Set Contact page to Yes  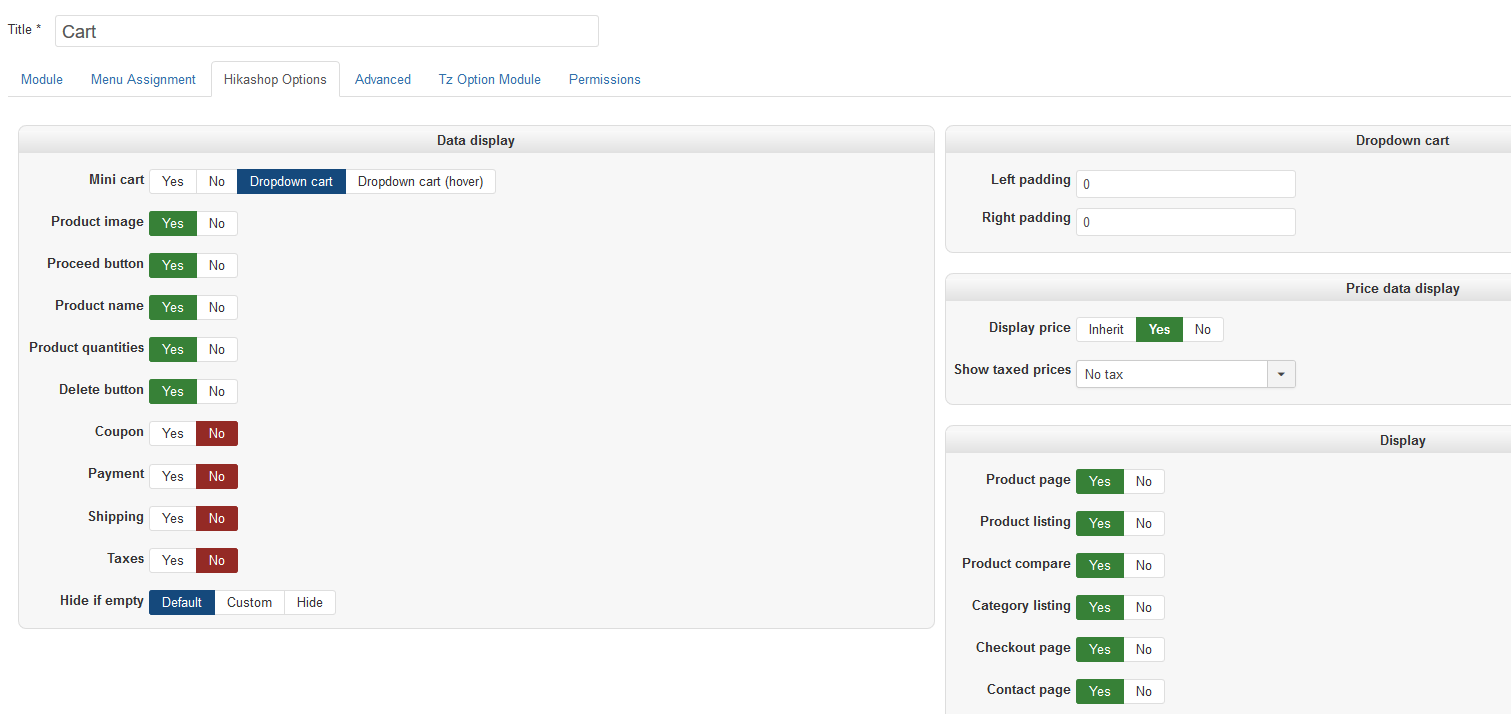[x=1100, y=691]
